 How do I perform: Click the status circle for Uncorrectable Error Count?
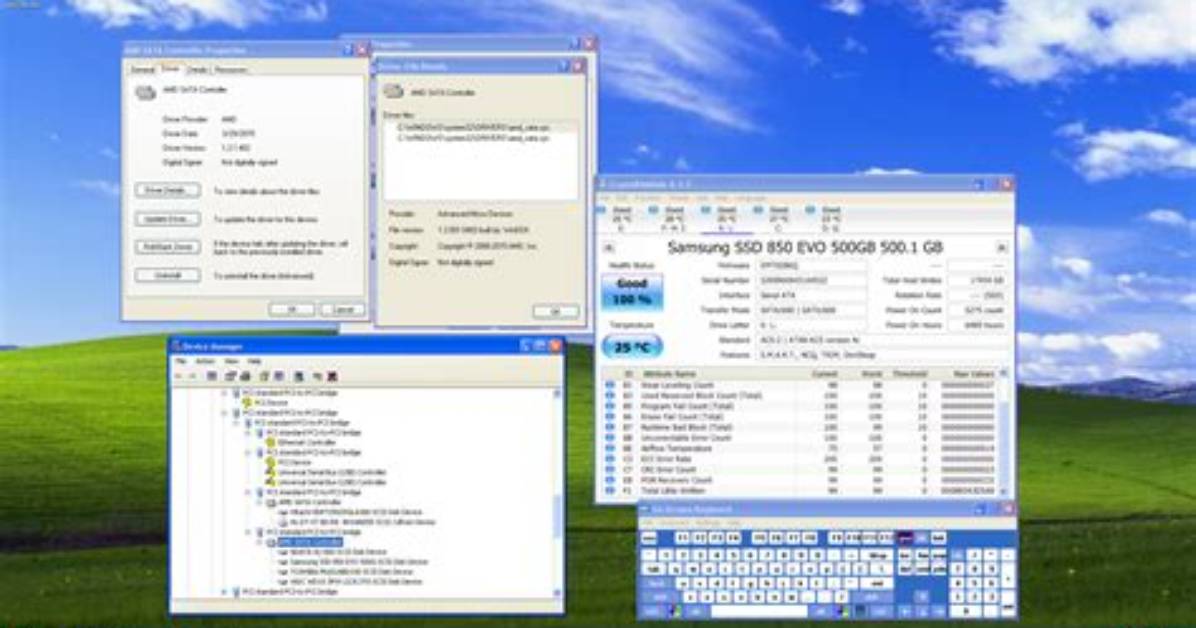tap(609, 439)
